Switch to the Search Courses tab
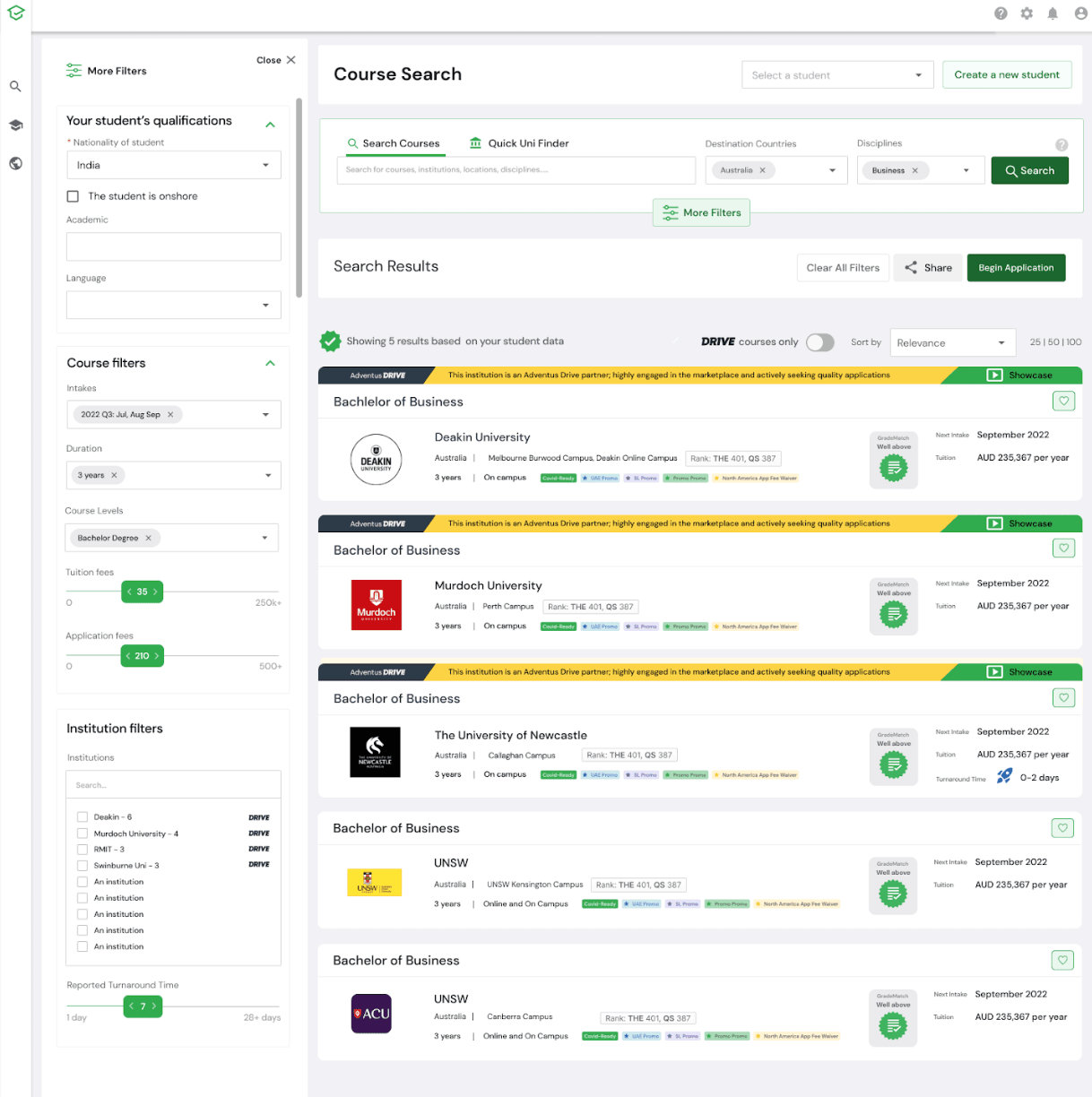The image size is (1092, 1097). [x=393, y=143]
